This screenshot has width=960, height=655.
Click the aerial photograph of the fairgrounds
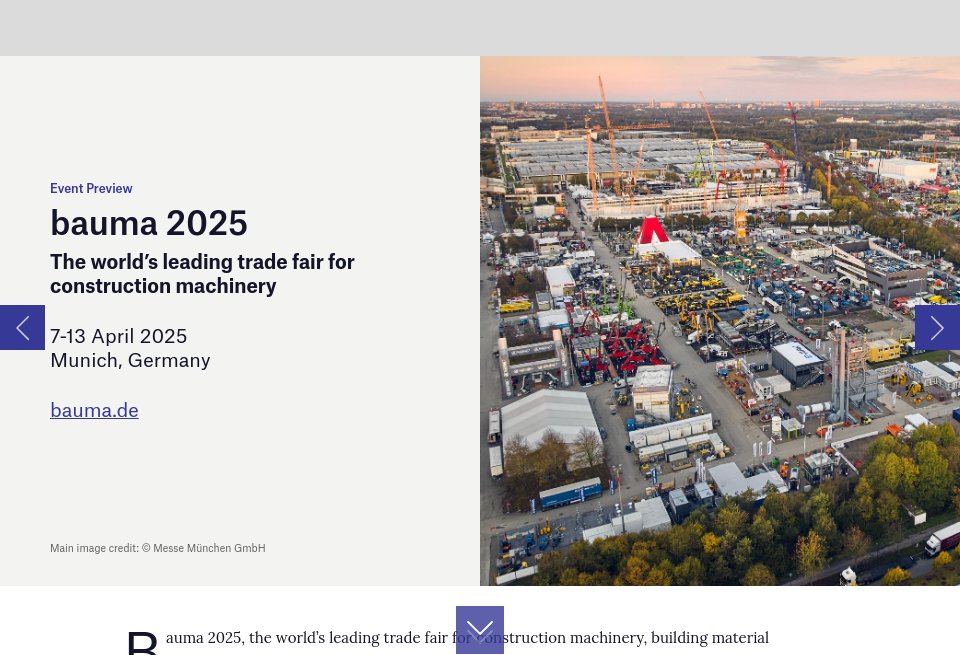click(x=720, y=320)
